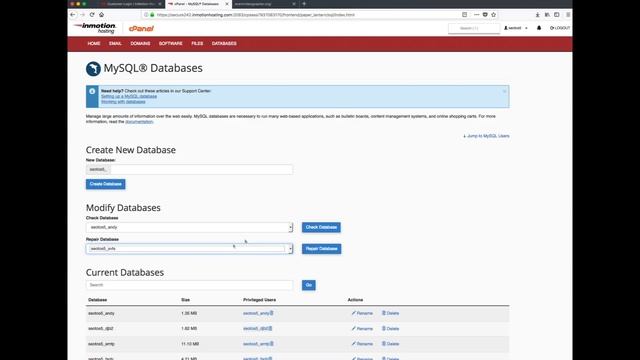This screenshot has height=360, width=640.
Task: Save page with the Pocket icon
Action: point(485,15)
